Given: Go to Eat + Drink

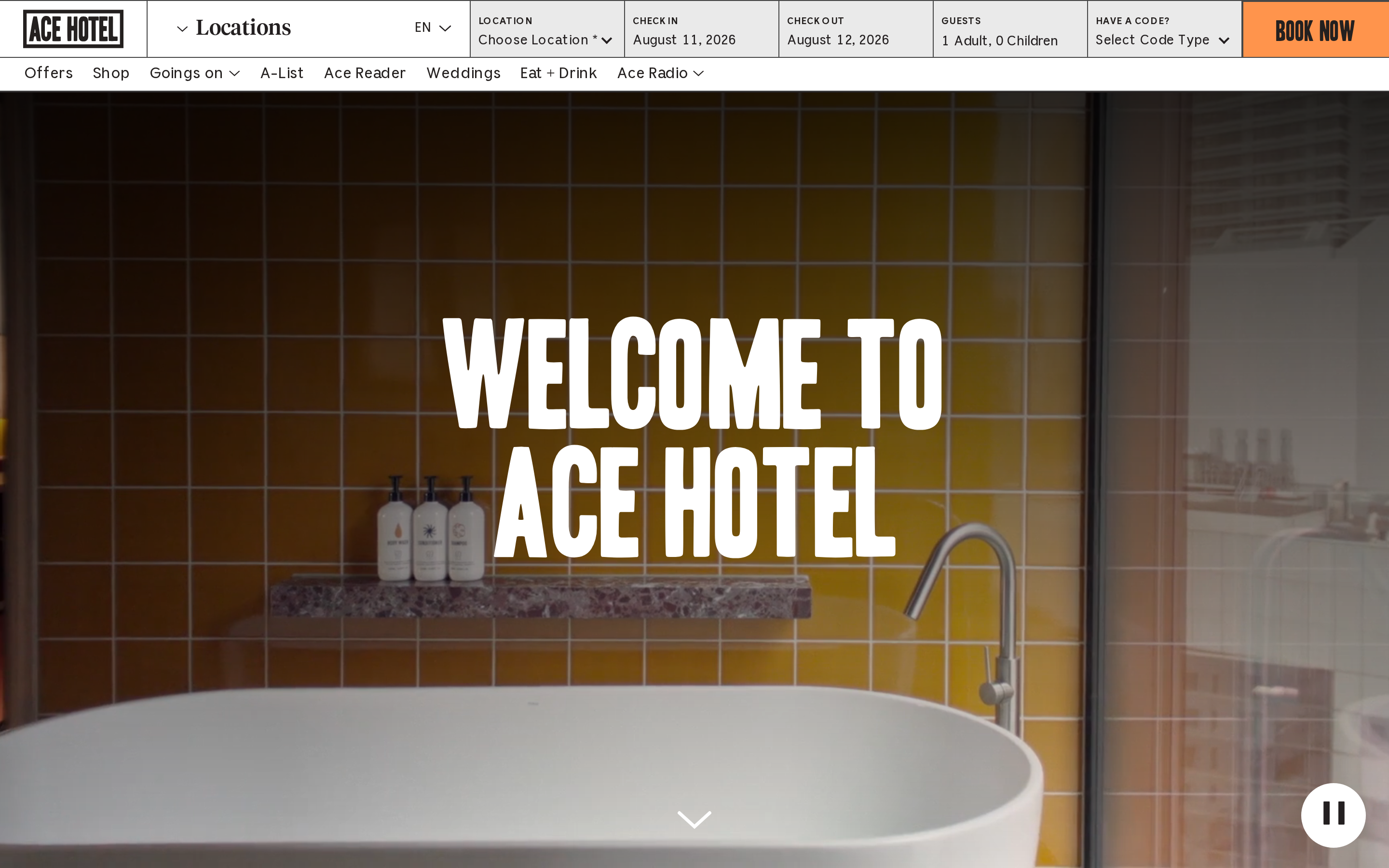Looking at the screenshot, I should click(x=558, y=73).
